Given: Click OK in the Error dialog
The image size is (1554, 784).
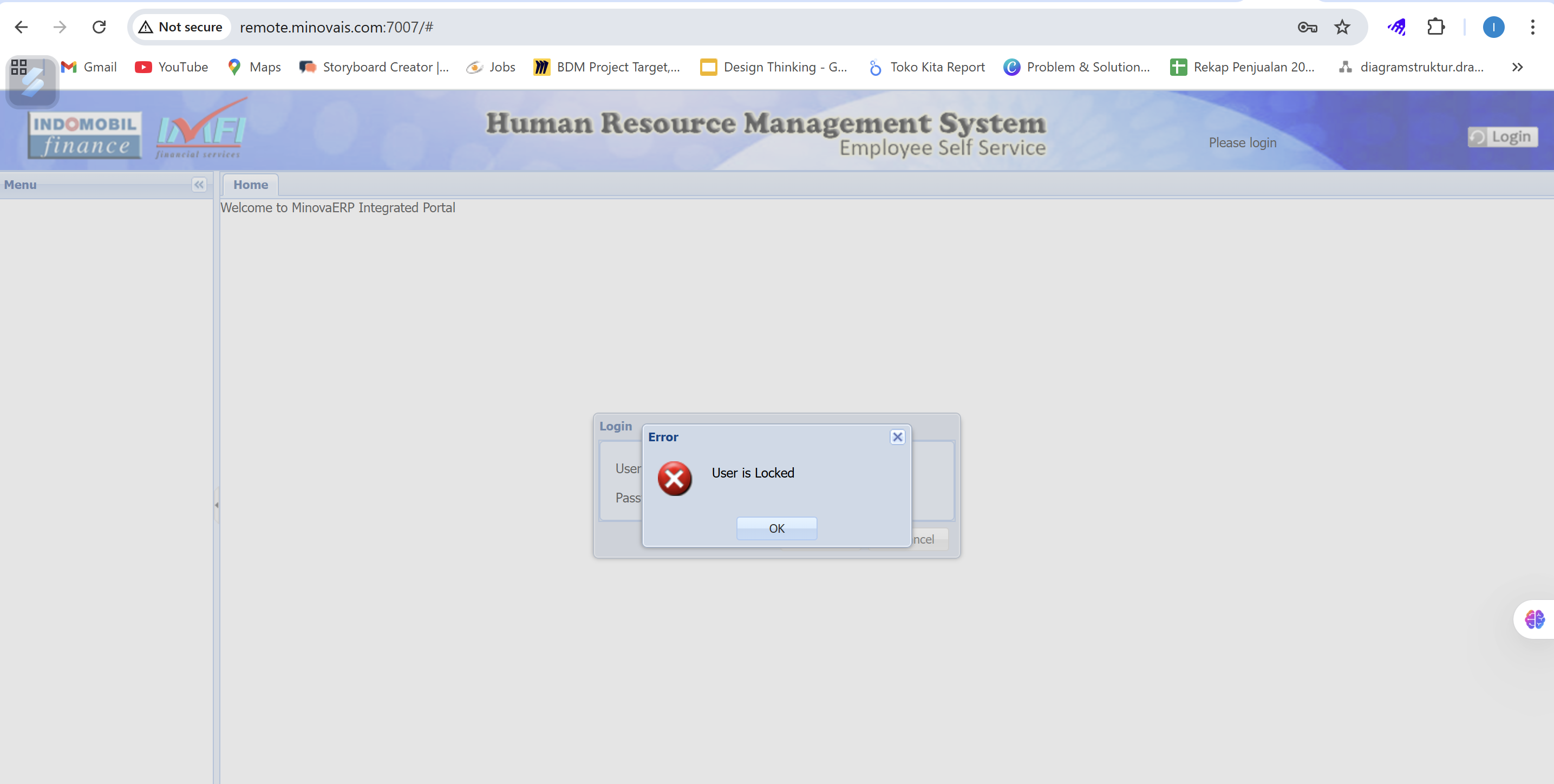Looking at the screenshot, I should [776, 528].
